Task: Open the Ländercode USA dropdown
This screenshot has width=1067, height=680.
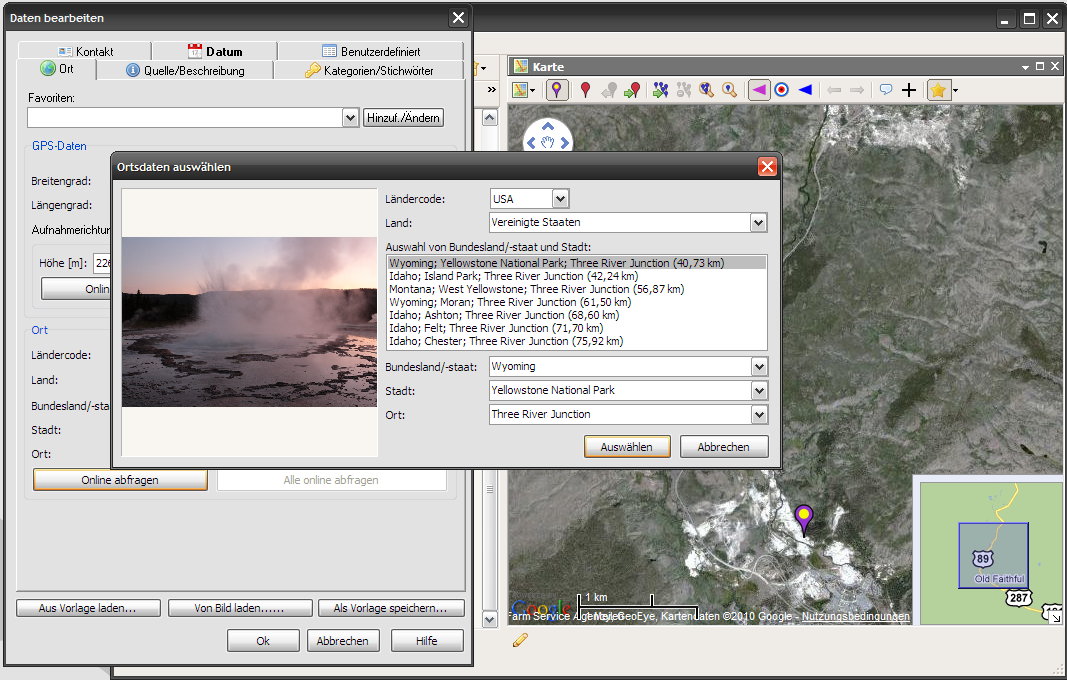Action: [560, 199]
